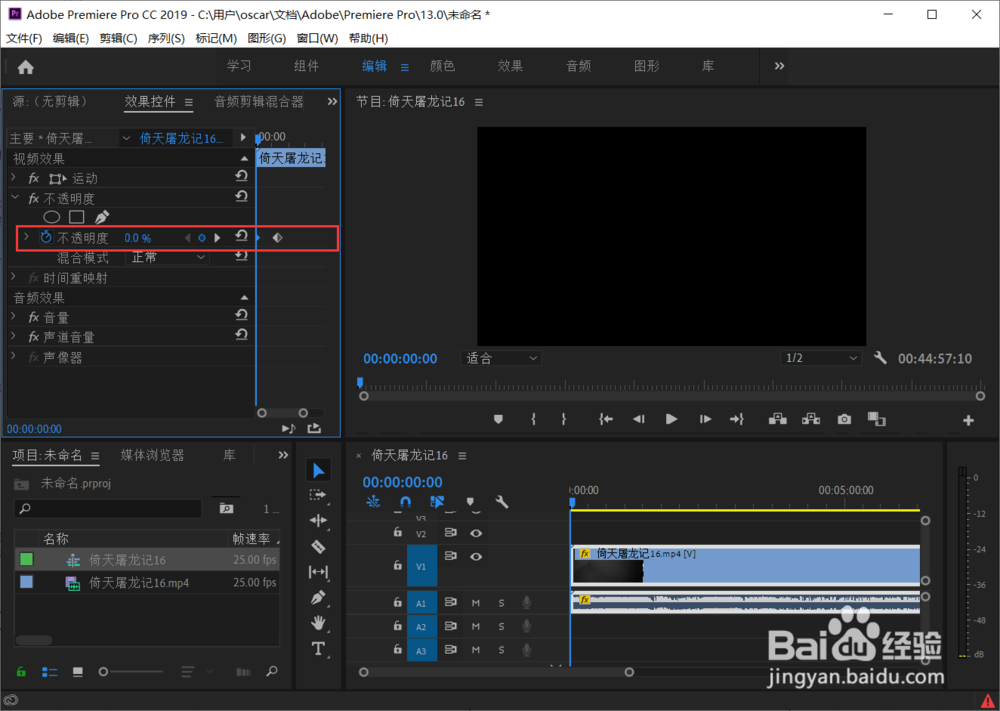Reset the 声道音量 effect
The height and width of the screenshot is (711, 1000).
[241, 335]
